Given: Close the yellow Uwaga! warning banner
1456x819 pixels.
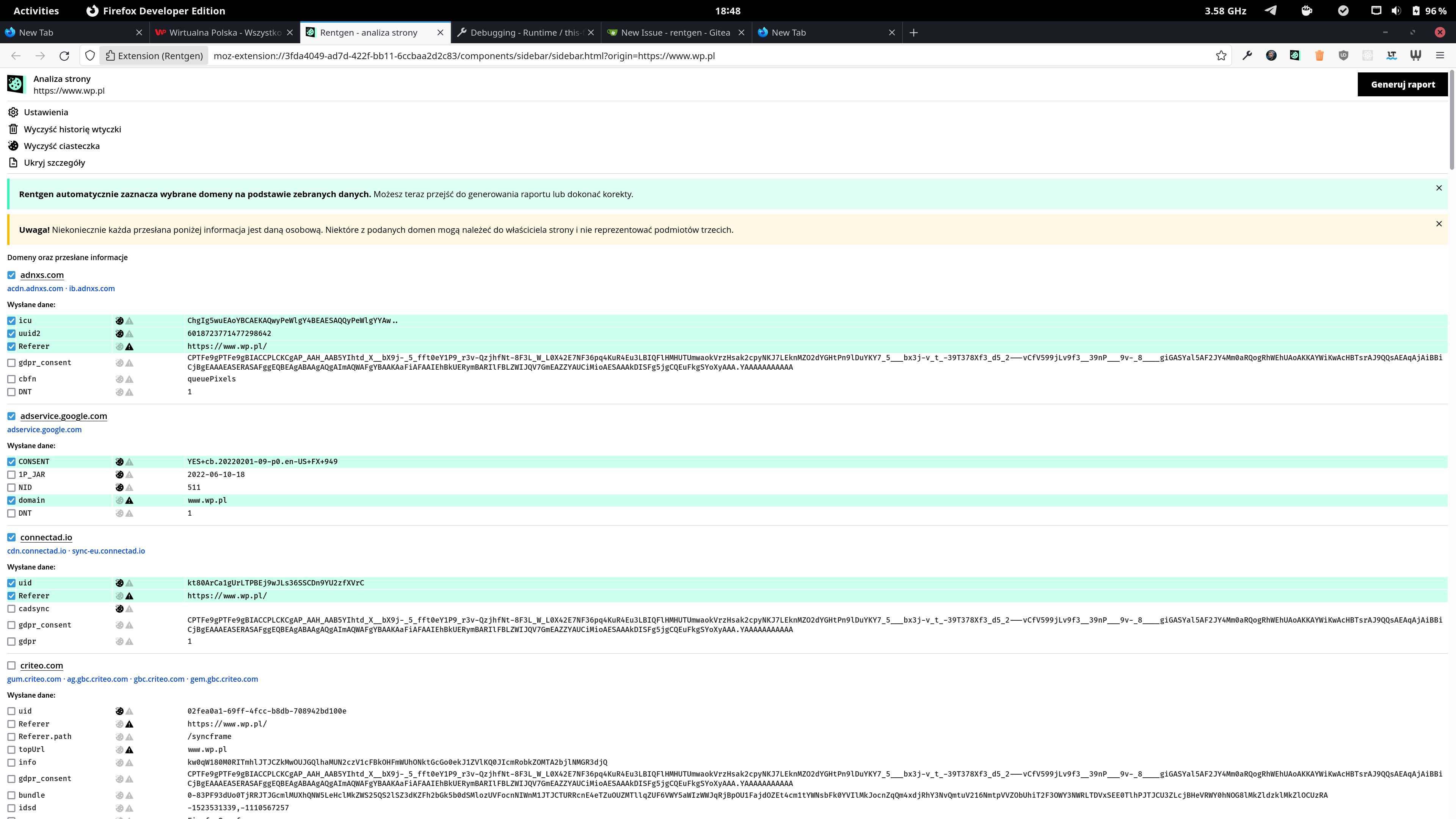Looking at the screenshot, I should pos(1439,224).
